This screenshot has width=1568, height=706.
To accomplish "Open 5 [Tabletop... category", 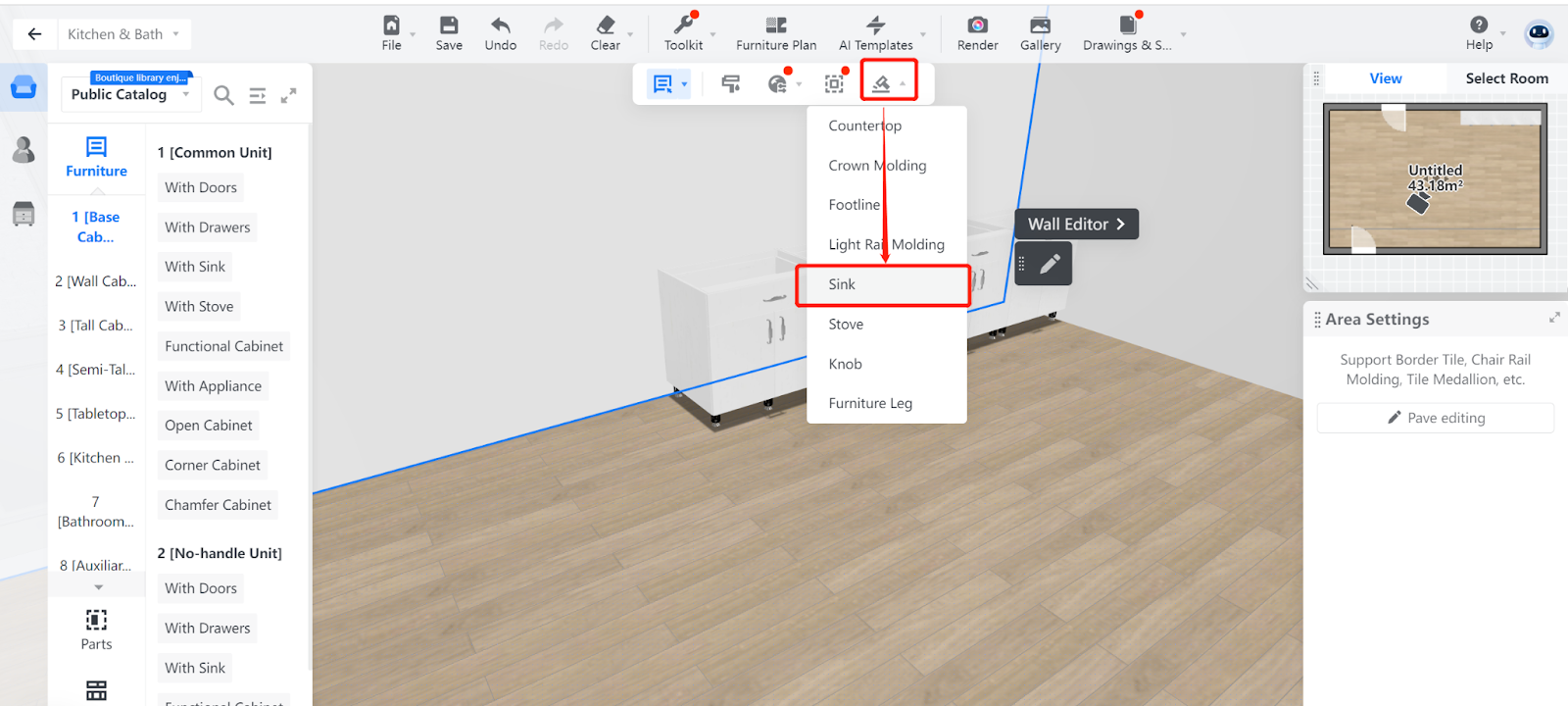I will click(96, 414).
